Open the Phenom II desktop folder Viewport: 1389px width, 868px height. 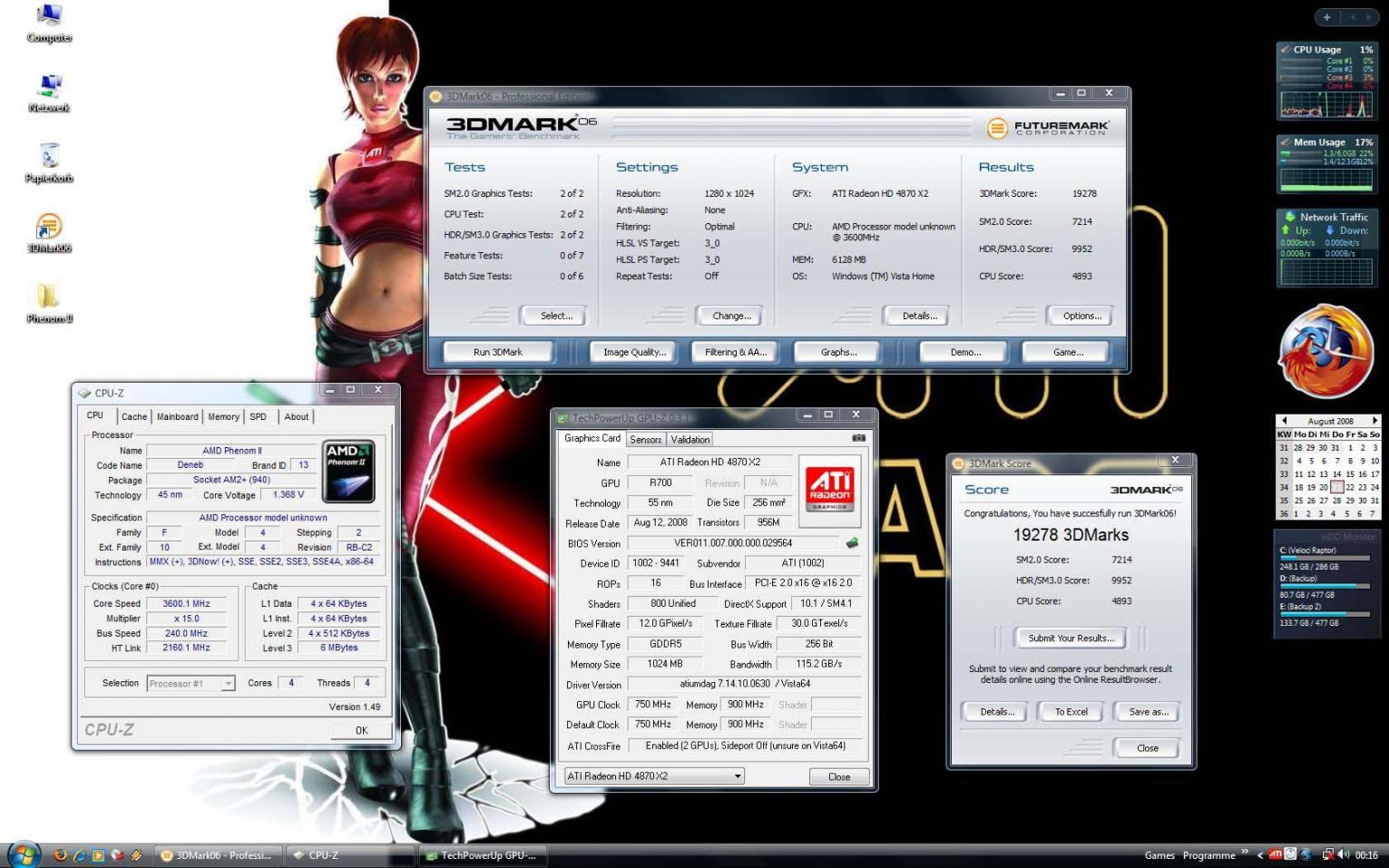(49, 303)
